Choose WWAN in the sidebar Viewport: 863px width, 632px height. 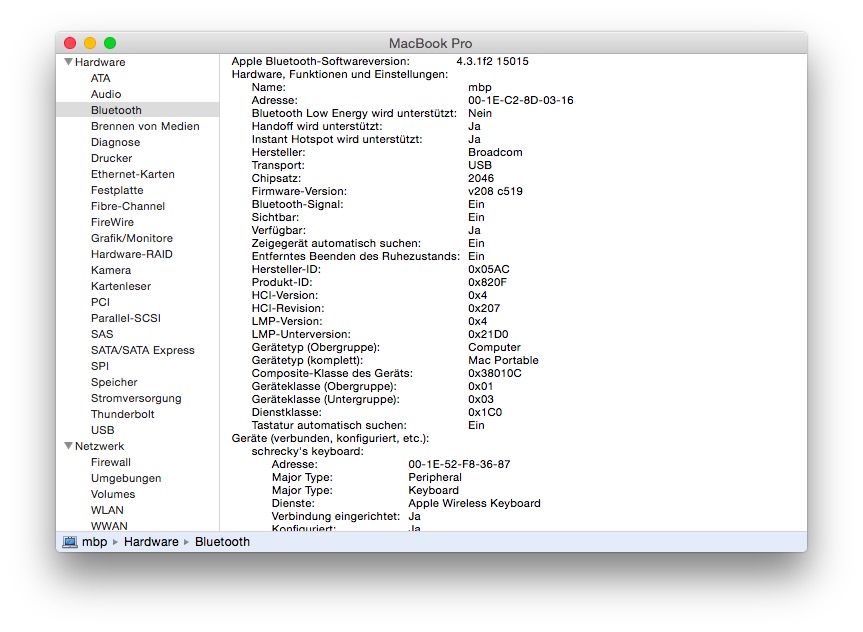pos(109,526)
